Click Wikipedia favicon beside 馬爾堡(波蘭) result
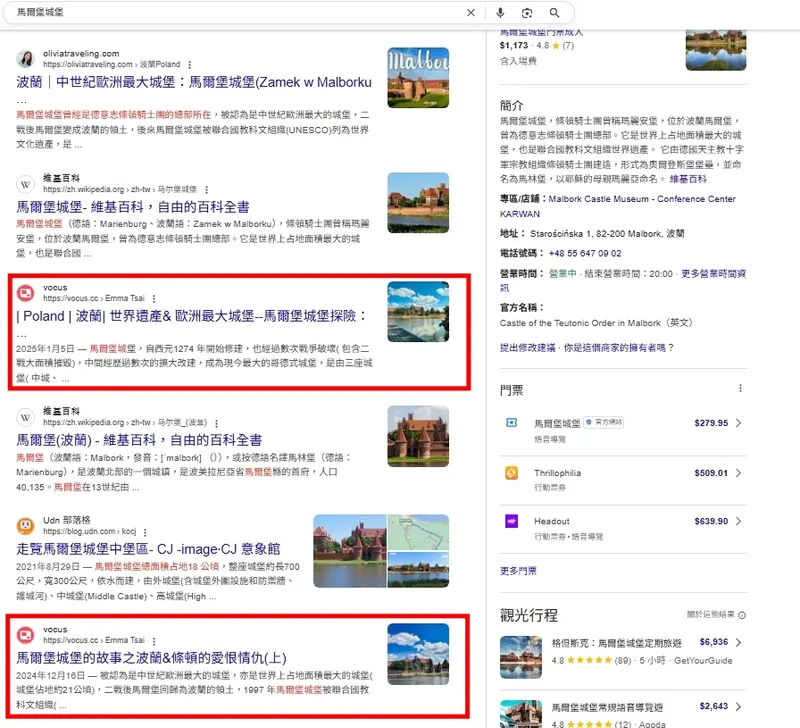Screen dimensions: 800x728 click(26, 417)
